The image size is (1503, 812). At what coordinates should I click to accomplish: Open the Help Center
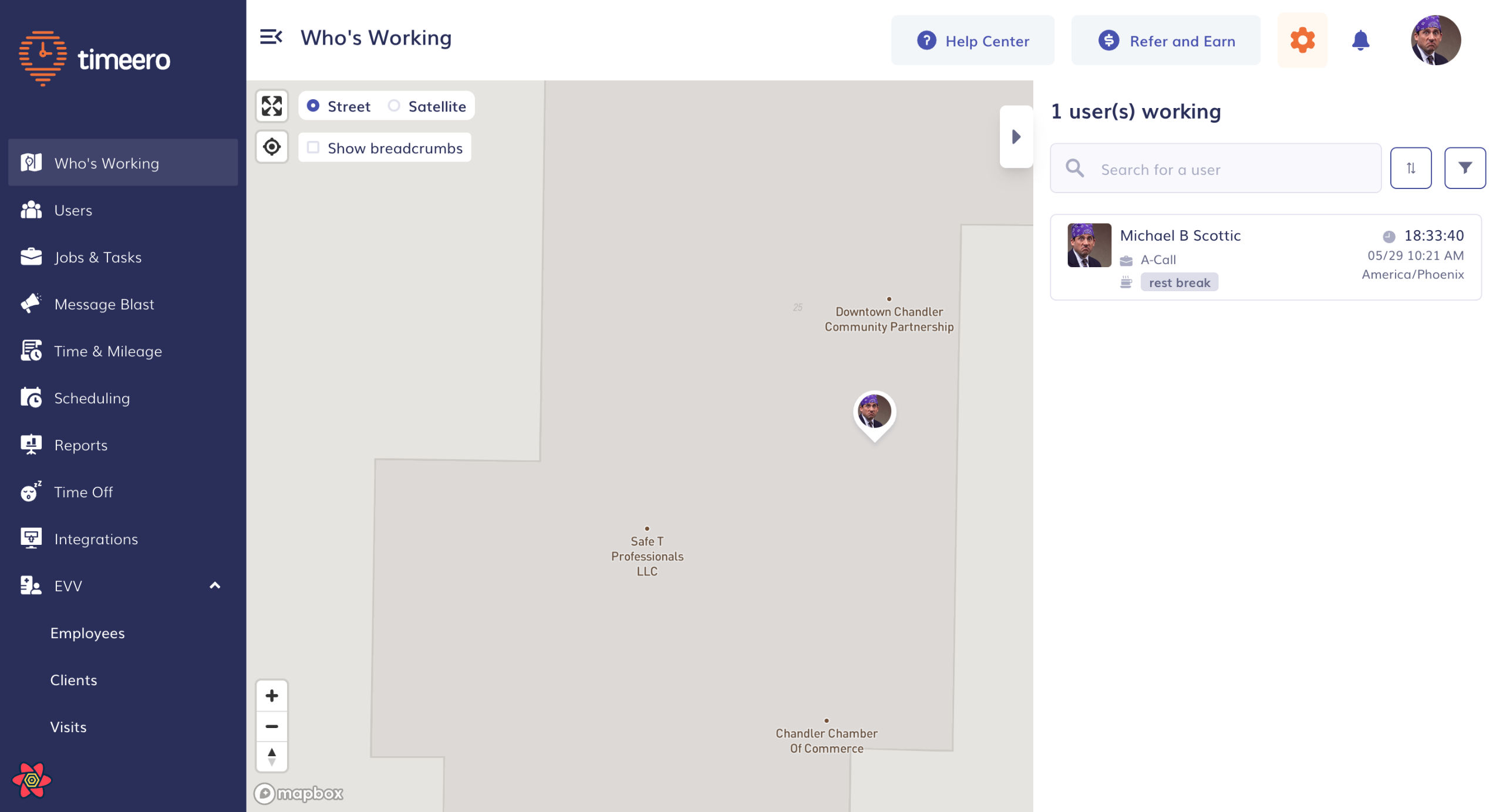(972, 41)
